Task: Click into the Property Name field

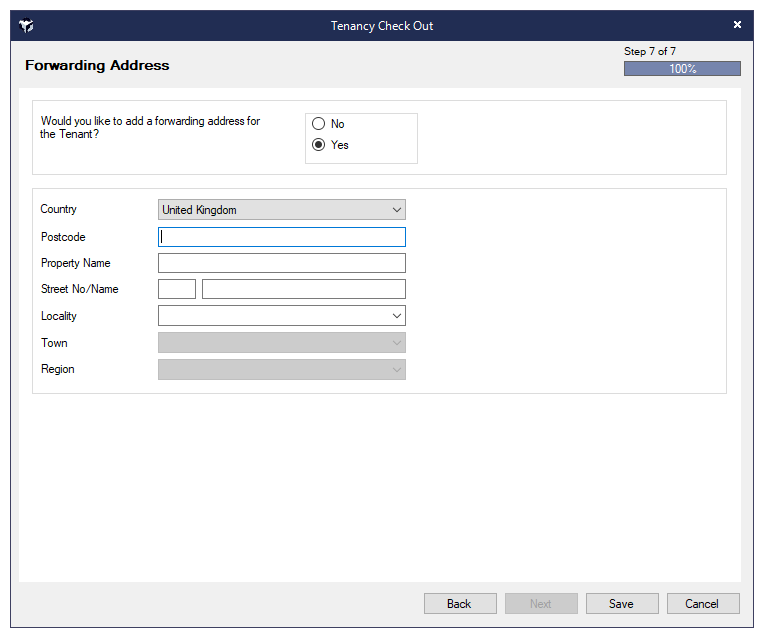Action: pyautogui.click(x=282, y=263)
